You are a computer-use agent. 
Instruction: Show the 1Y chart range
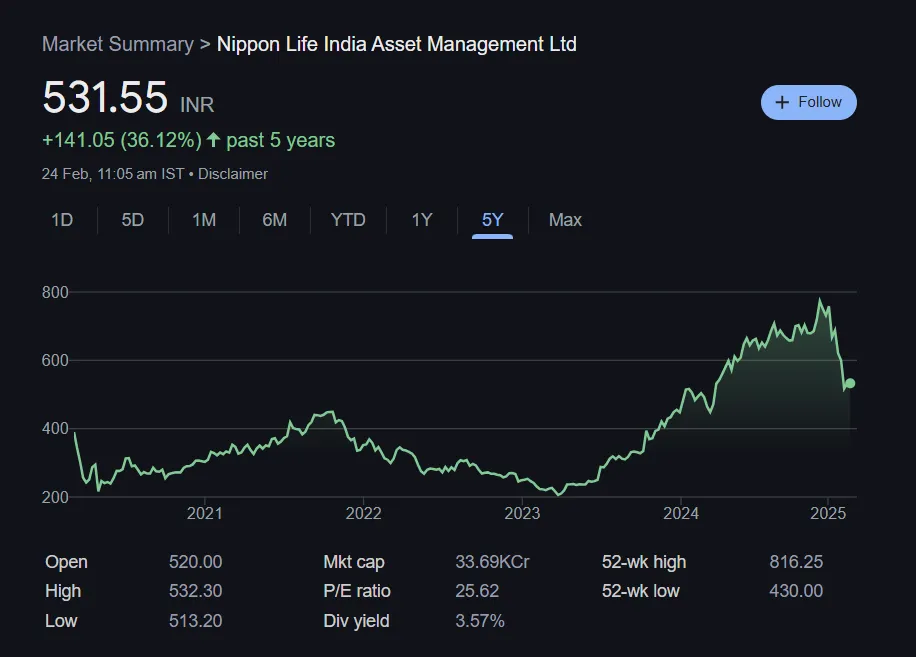pyautogui.click(x=422, y=220)
